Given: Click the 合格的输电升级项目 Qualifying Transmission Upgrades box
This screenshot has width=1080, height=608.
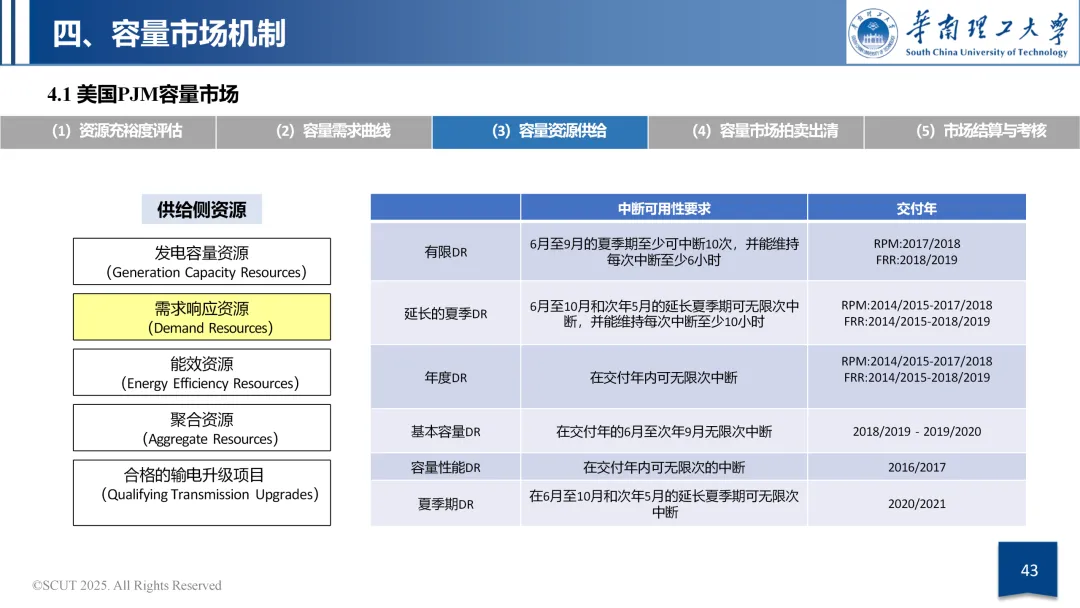Looking at the screenshot, I should [x=202, y=493].
